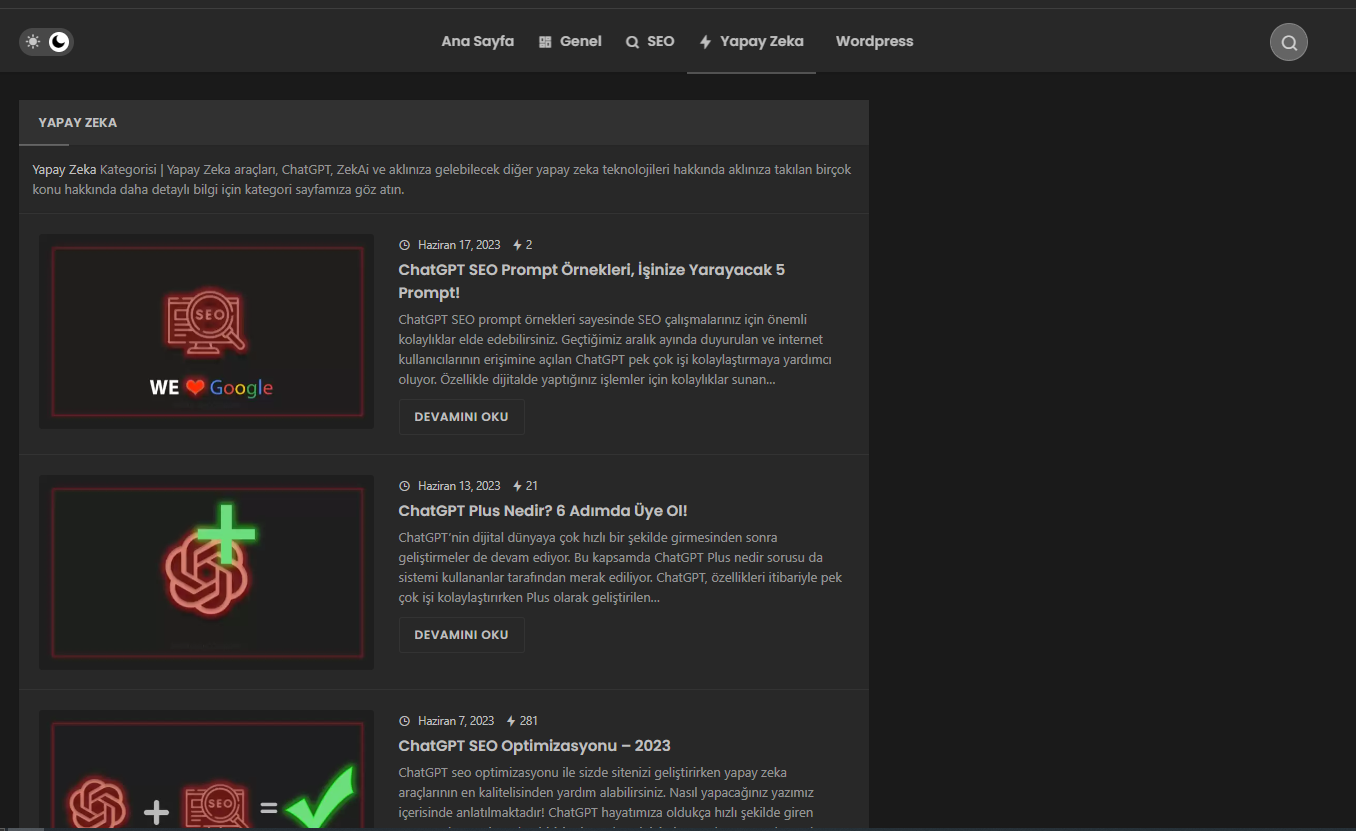Open the search button in the header
The width and height of the screenshot is (1356, 831).
coord(1289,42)
